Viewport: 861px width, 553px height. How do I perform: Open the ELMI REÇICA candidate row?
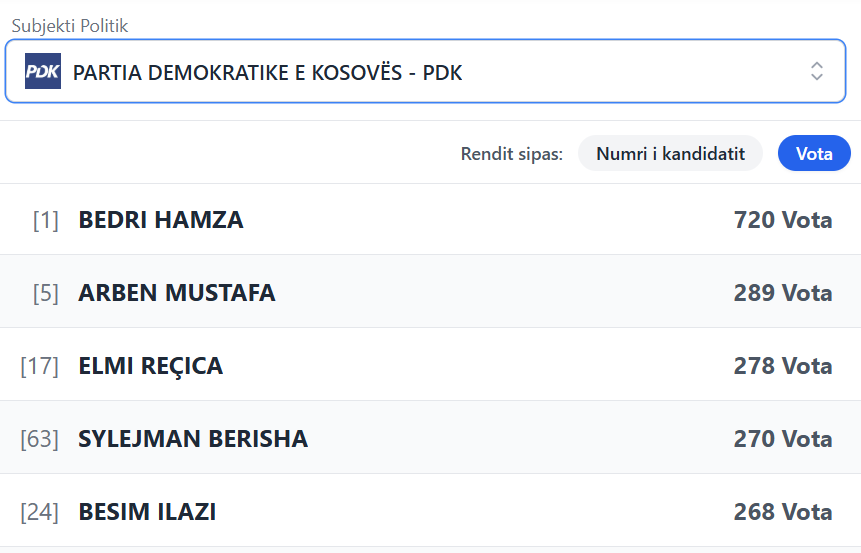click(151, 366)
